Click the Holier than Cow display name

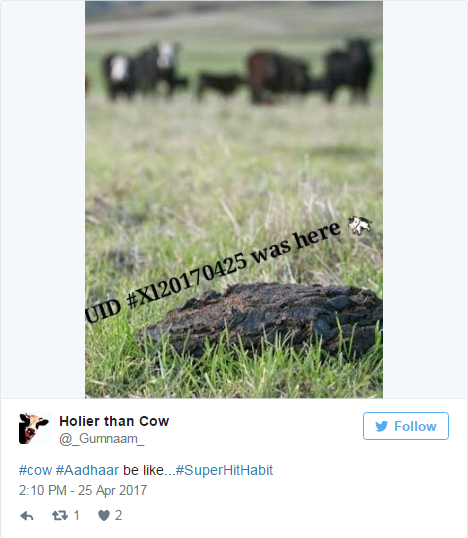pyautogui.click(x=114, y=421)
